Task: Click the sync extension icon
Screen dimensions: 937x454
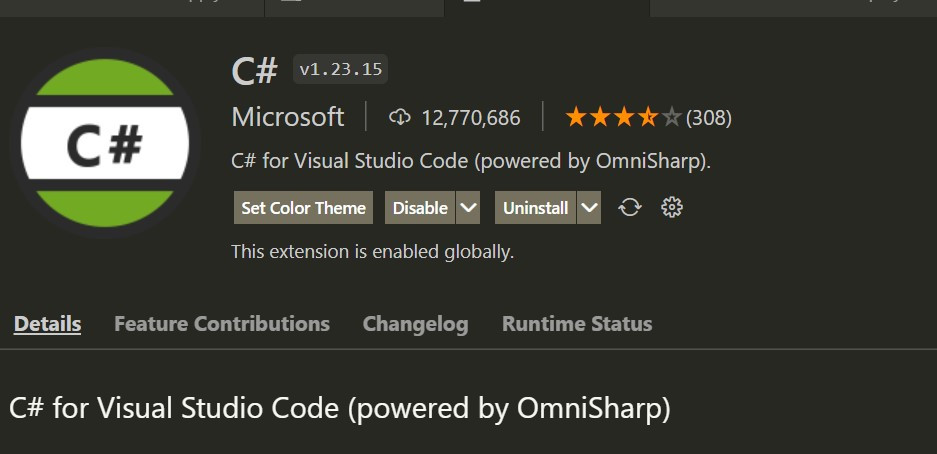Action: pos(629,208)
